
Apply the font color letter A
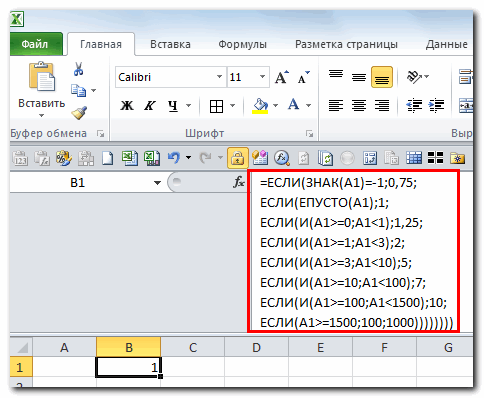click(x=293, y=105)
